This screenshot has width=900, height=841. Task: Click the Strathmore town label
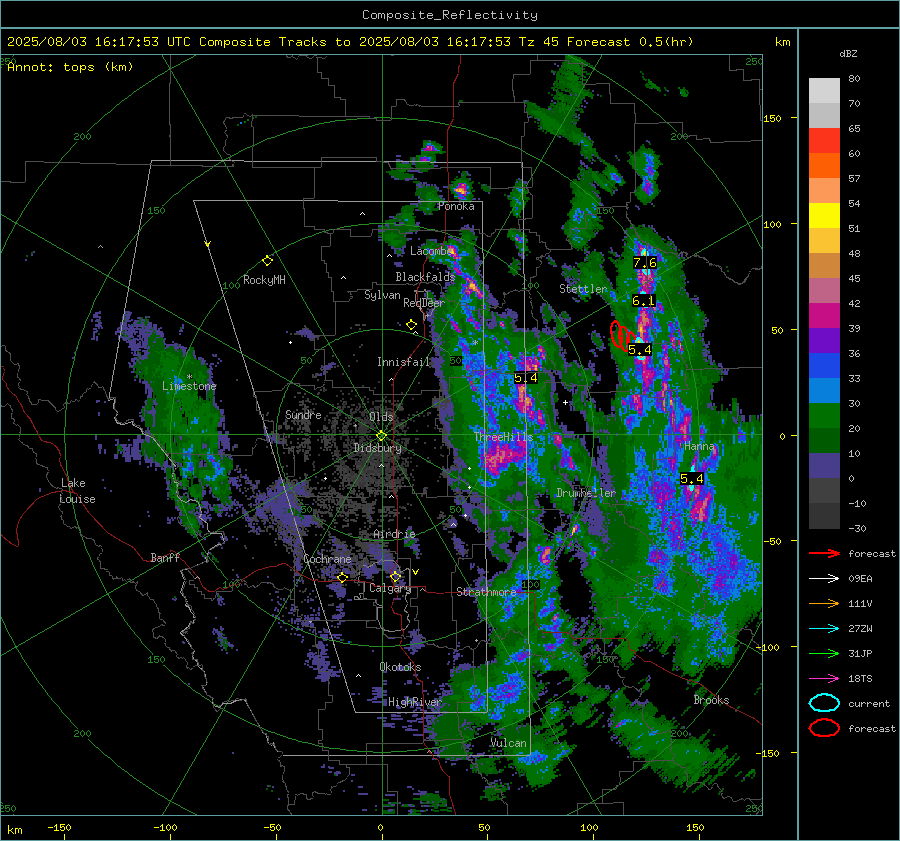click(486, 592)
